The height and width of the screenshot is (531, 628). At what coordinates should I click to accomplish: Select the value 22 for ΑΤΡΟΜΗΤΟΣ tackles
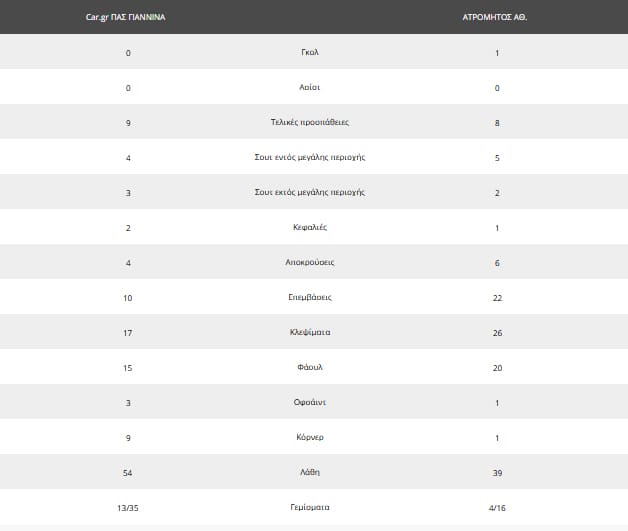click(497, 297)
